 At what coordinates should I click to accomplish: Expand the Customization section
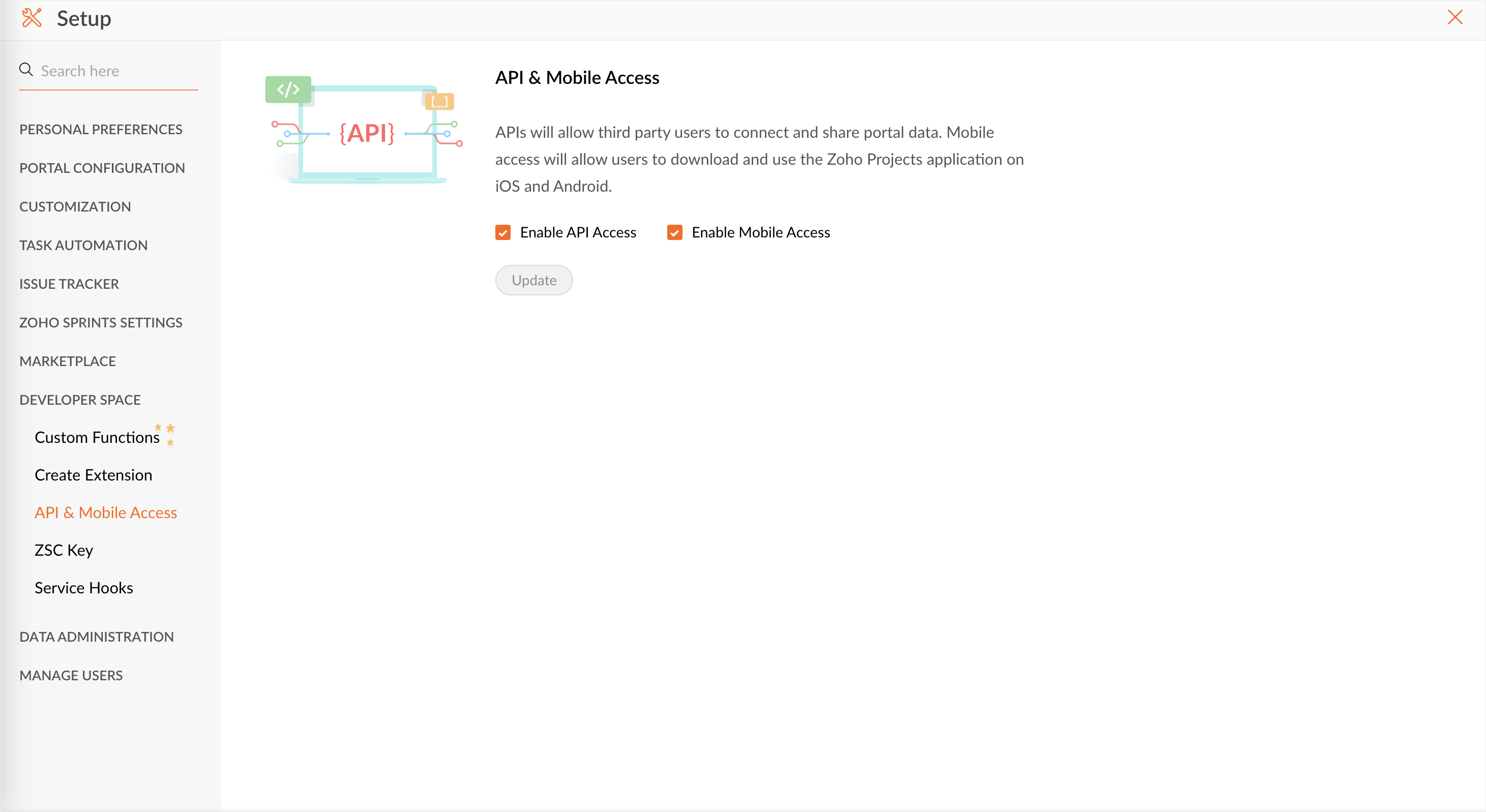click(75, 206)
